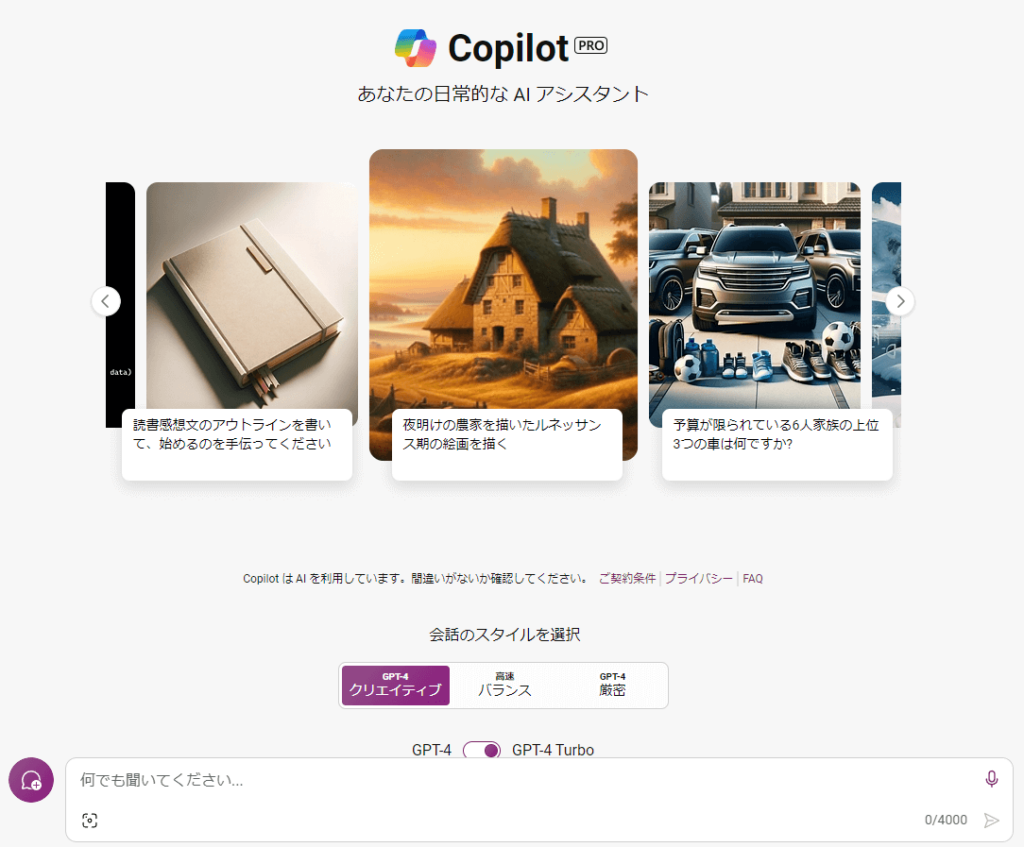Click the Copilot colorful logo
The height and width of the screenshot is (847, 1024).
tap(415, 48)
